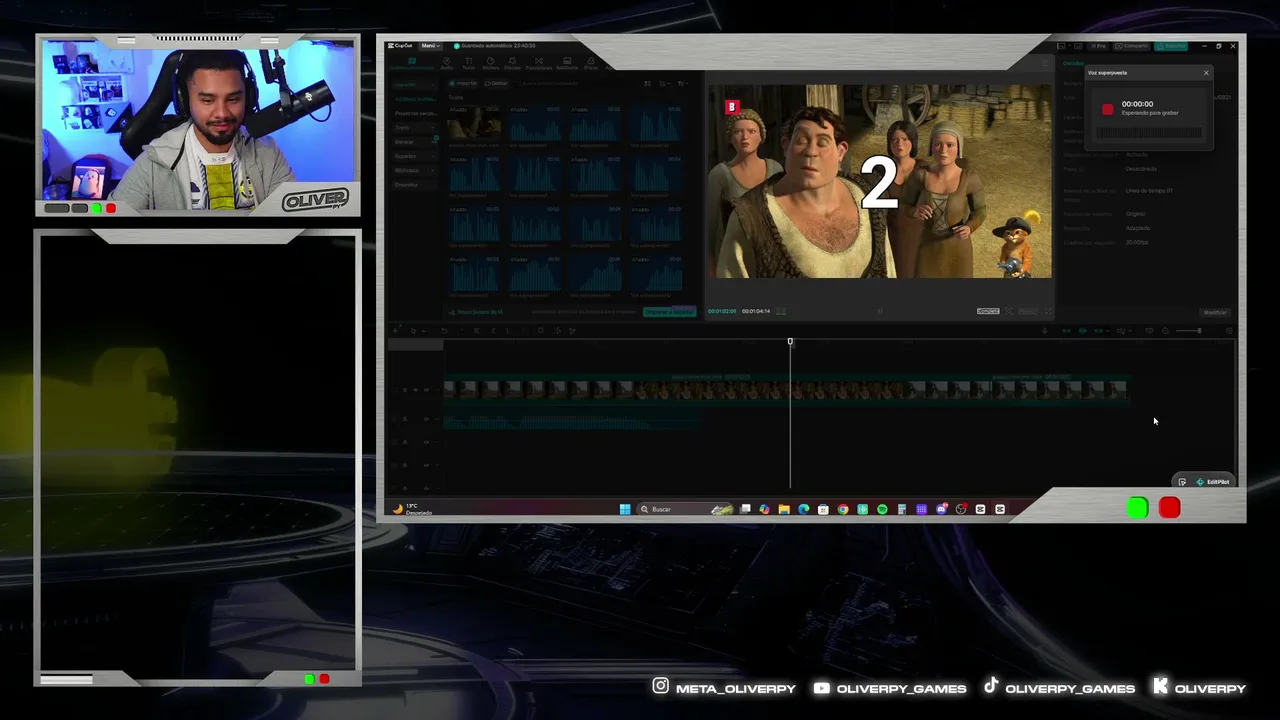Open the player menu icon

pos(1047,64)
